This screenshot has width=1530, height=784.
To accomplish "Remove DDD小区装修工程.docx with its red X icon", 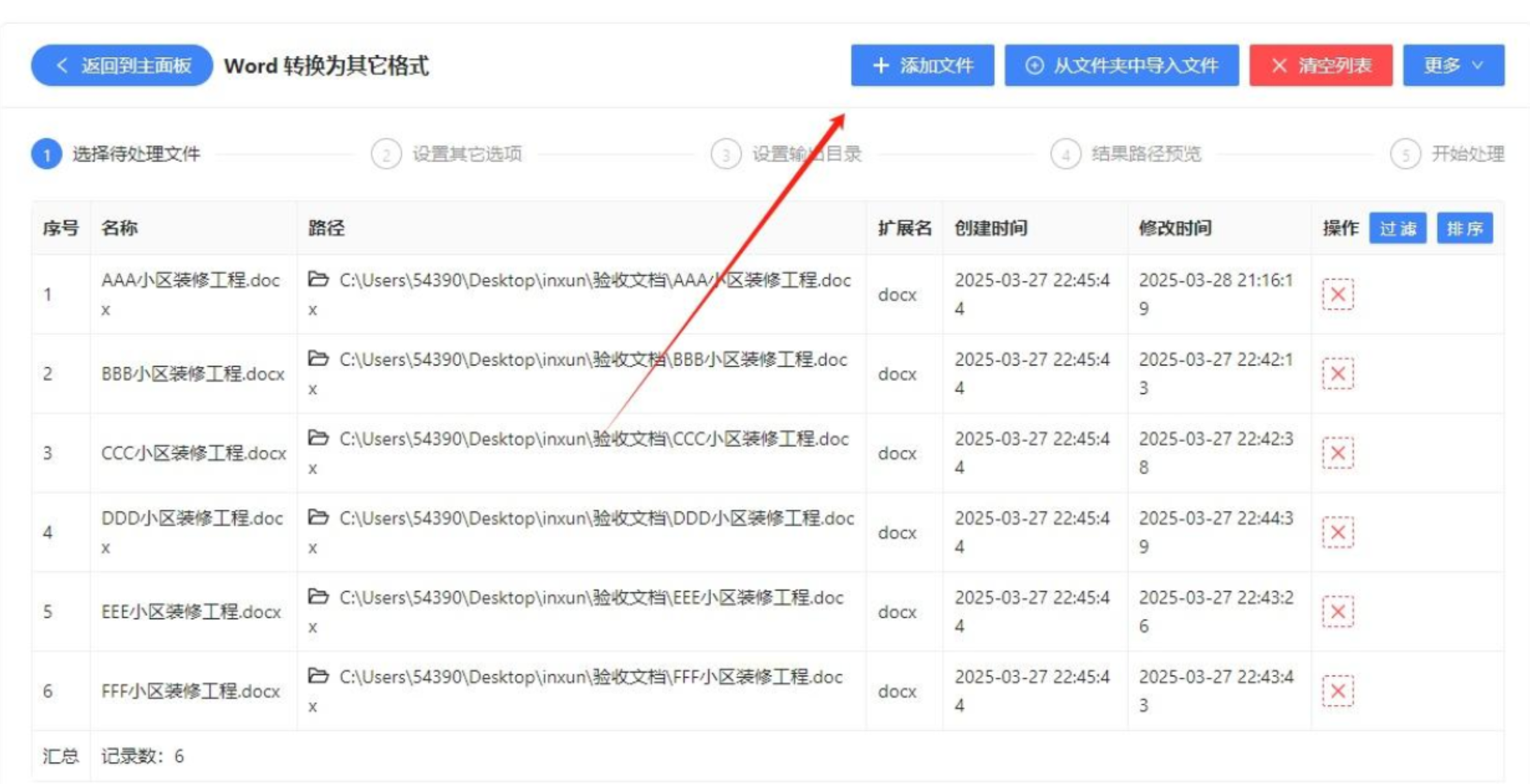I will click(x=1337, y=532).
